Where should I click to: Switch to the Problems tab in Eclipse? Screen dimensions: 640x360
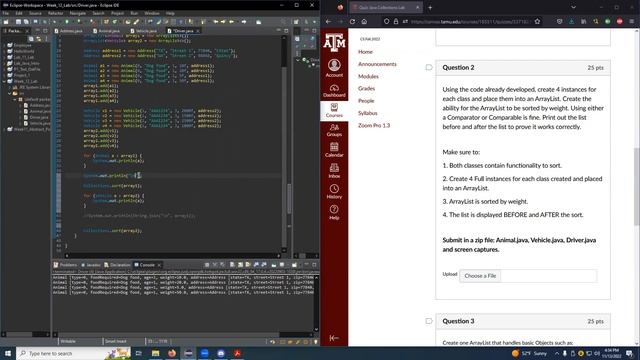coord(65,265)
